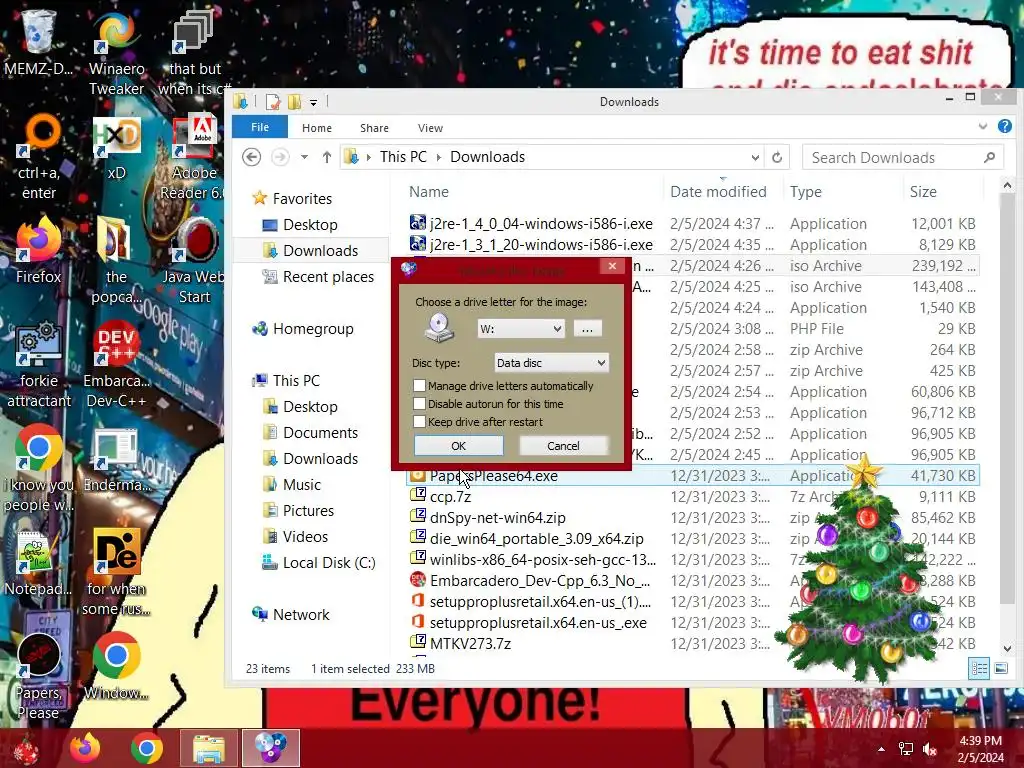Open the Home ribbon tab
Image resolution: width=1024 pixels, height=768 pixels.
pyautogui.click(x=317, y=128)
